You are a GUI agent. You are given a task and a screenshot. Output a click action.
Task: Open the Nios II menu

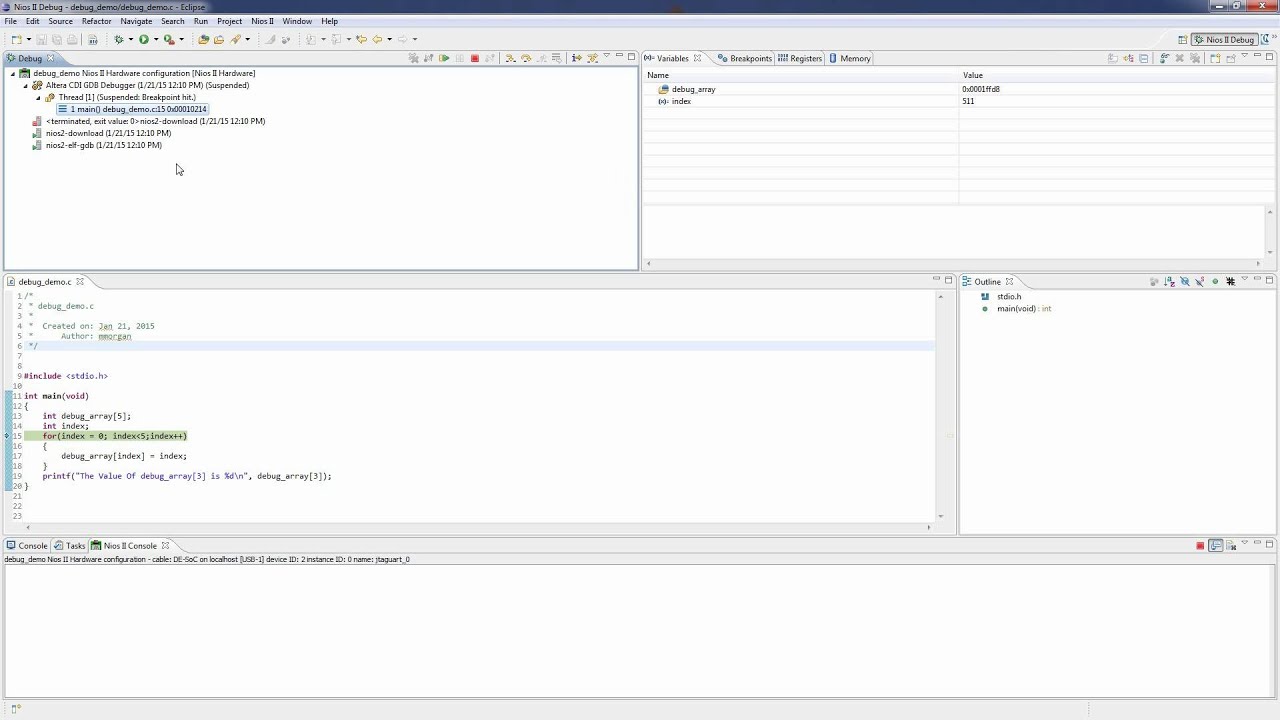tap(262, 21)
